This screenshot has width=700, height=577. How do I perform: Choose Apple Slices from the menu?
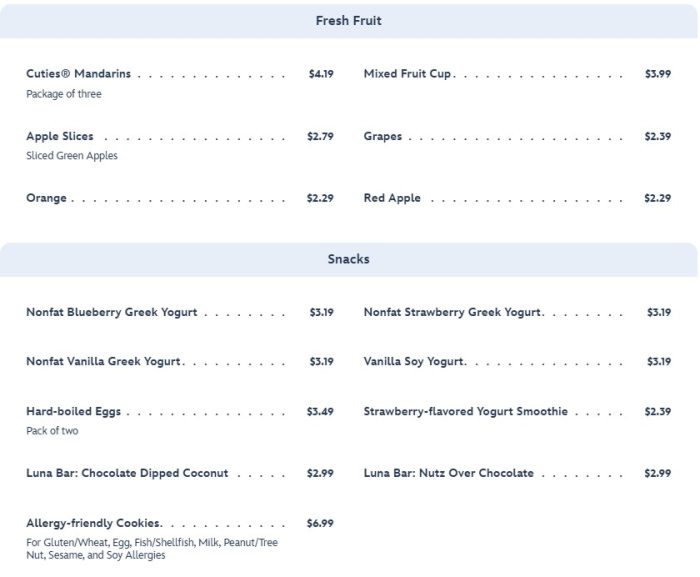tap(60, 136)
